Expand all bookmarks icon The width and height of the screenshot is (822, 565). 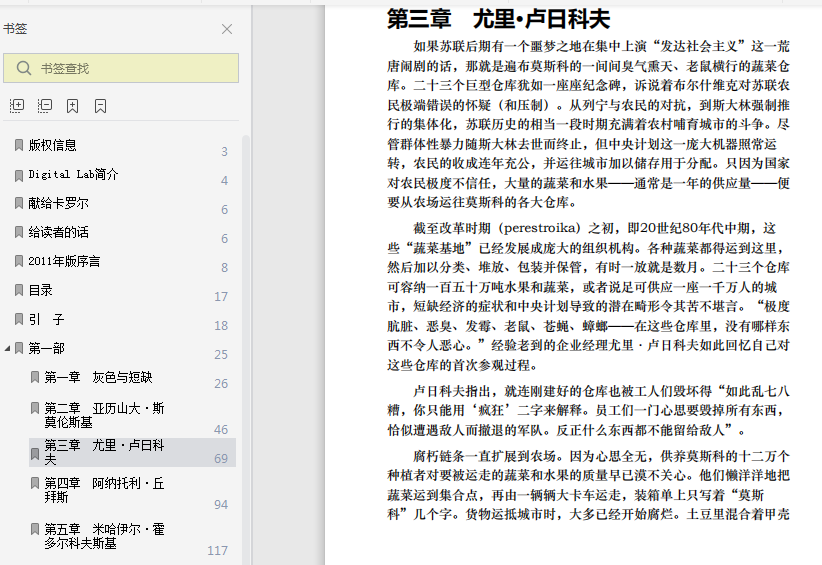17,106
